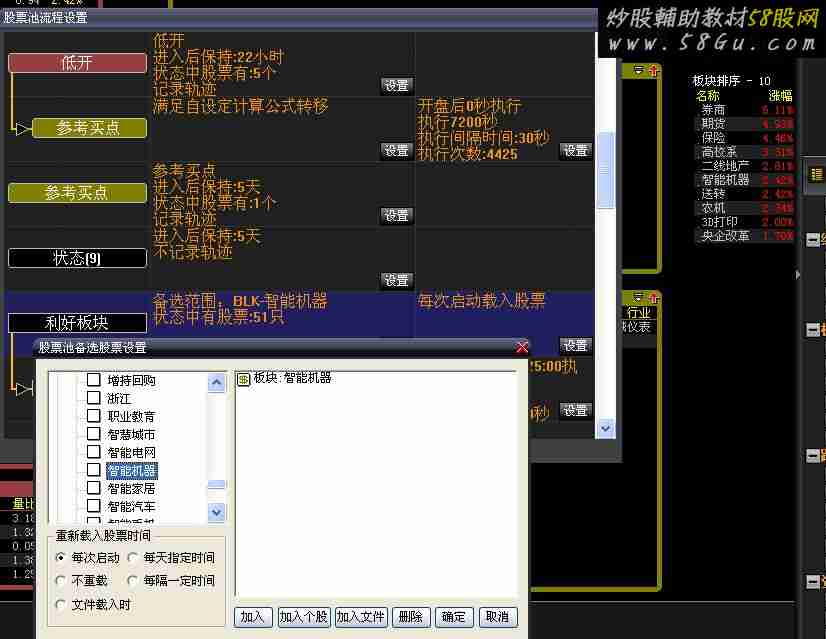Screen dimensions: 826x639
Task: Select 保险 in the 板块排序 list
Action: tap(744, 138)
